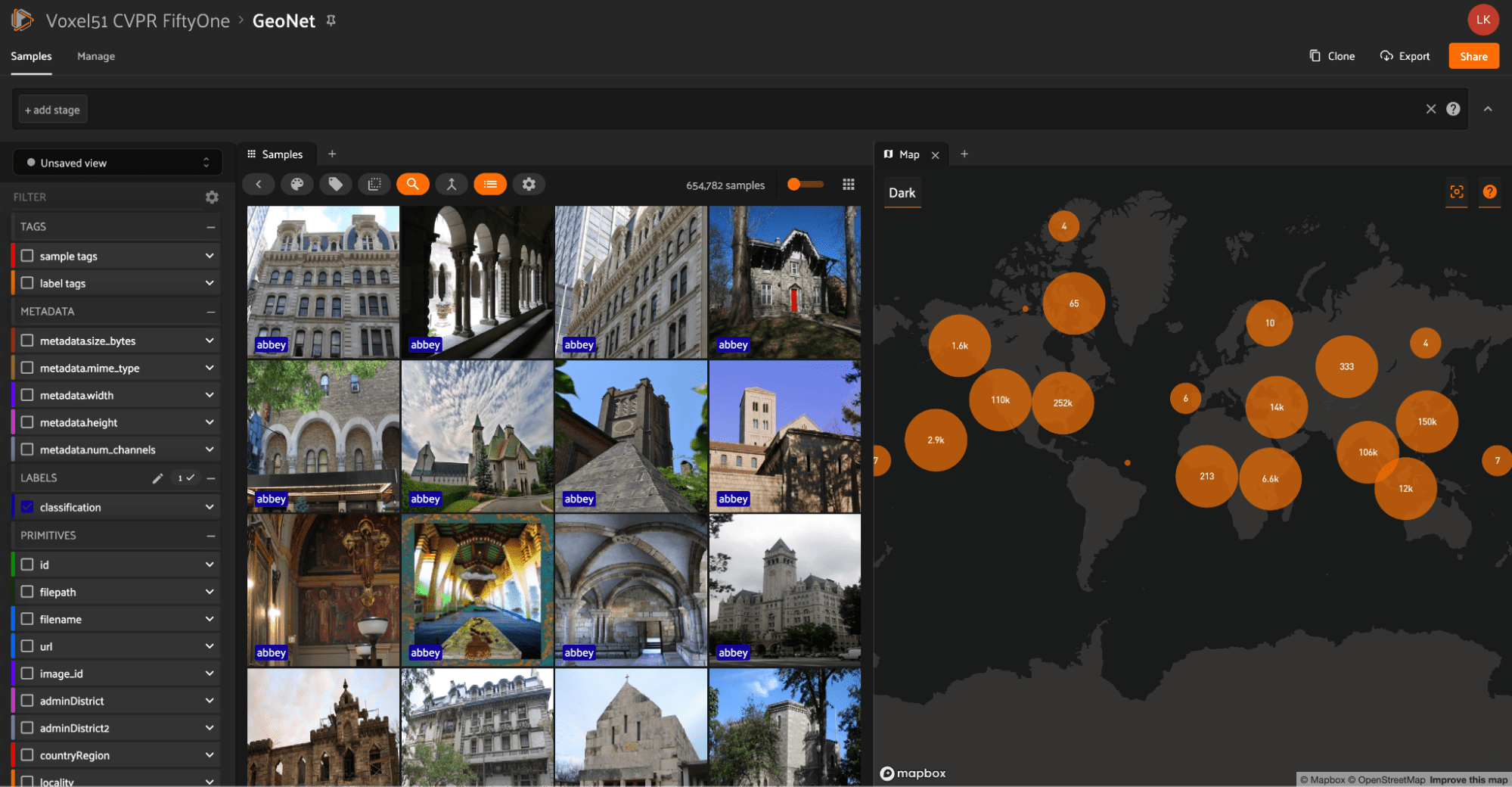Enable the metadata.width checkbox
The image size is (1512, 787).
tap(28, 395)
